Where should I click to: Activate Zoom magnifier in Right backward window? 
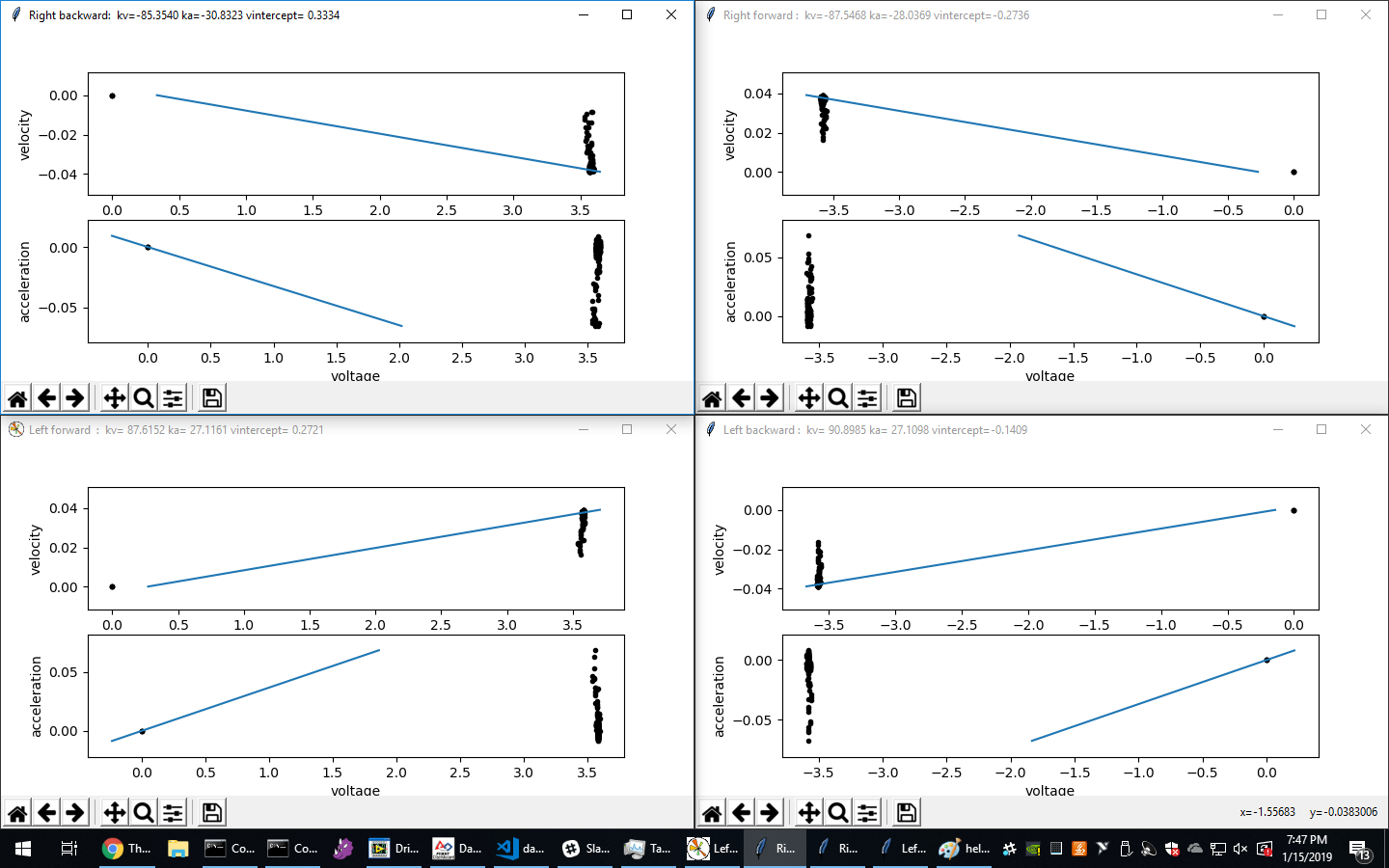tap(144, 398)
